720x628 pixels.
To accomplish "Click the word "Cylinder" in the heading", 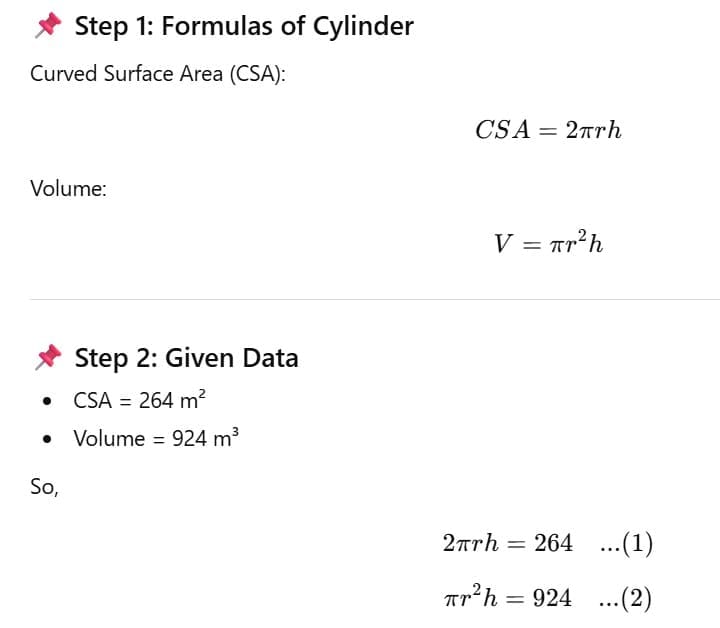I will pos(363,27).
